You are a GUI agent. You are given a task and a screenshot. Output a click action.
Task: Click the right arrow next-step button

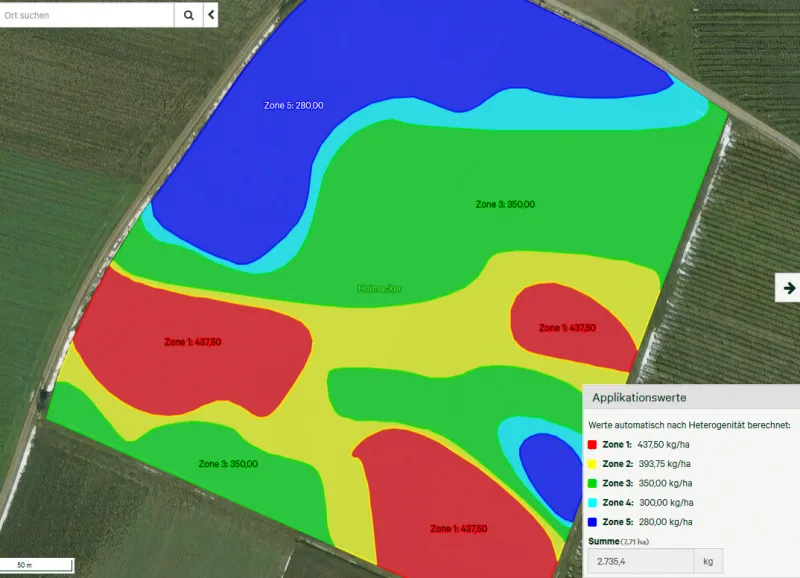tap(789, 288)
